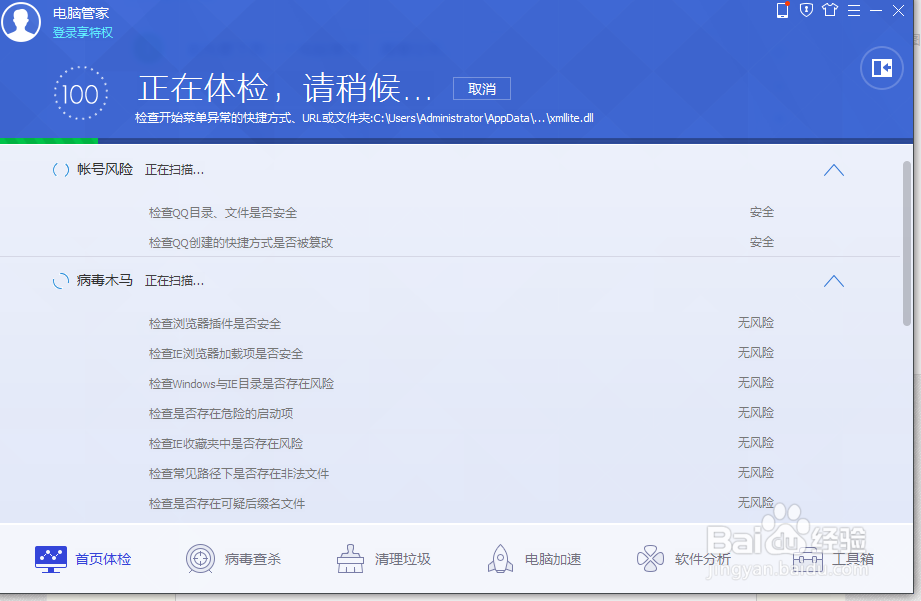Switch to 工具箱 tab label
This screenshot has width=921, height=601.
[853, 559]
